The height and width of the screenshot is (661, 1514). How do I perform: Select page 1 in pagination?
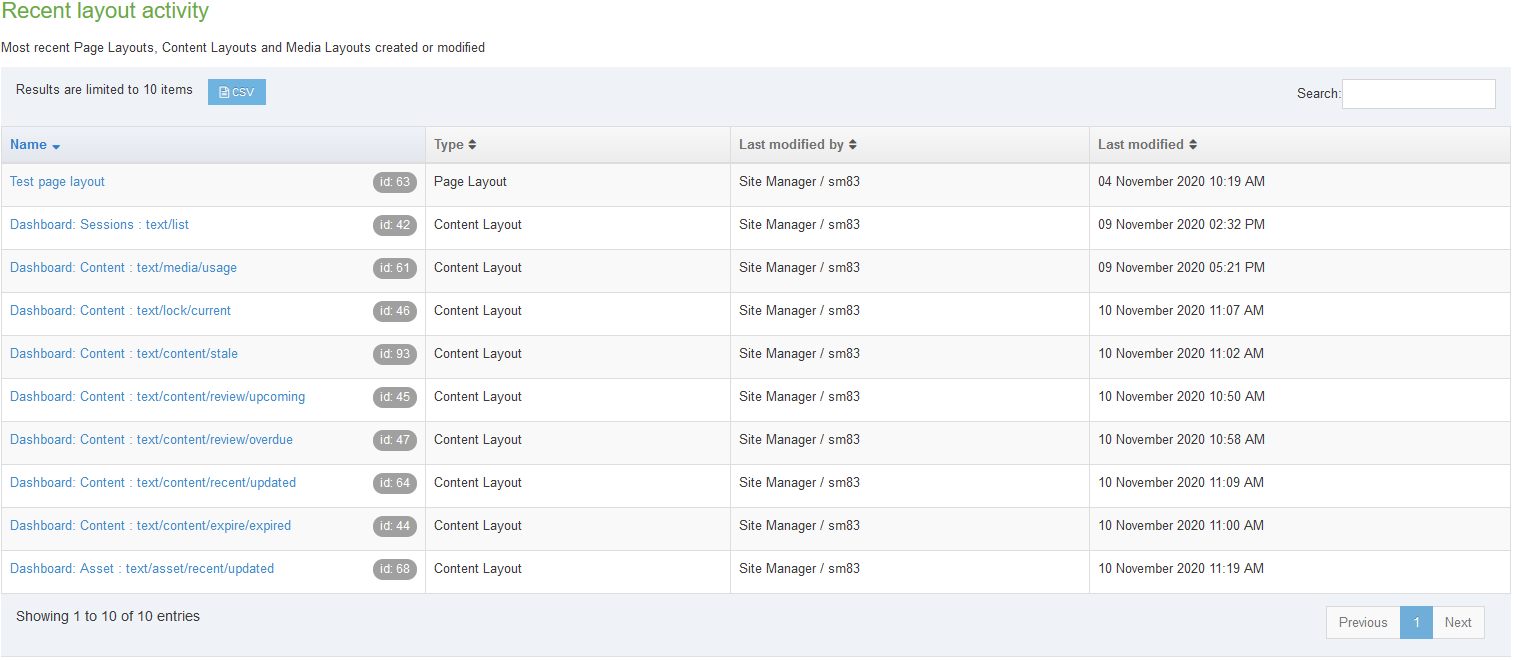(x=1416, y=622)
